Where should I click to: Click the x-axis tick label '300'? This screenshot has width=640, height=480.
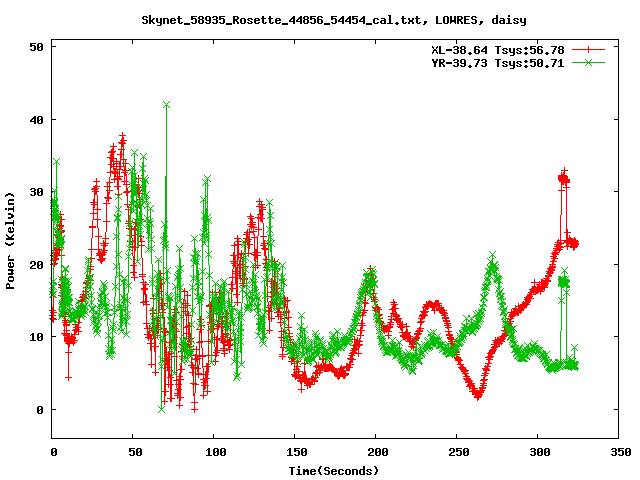(x=540, y=452)
